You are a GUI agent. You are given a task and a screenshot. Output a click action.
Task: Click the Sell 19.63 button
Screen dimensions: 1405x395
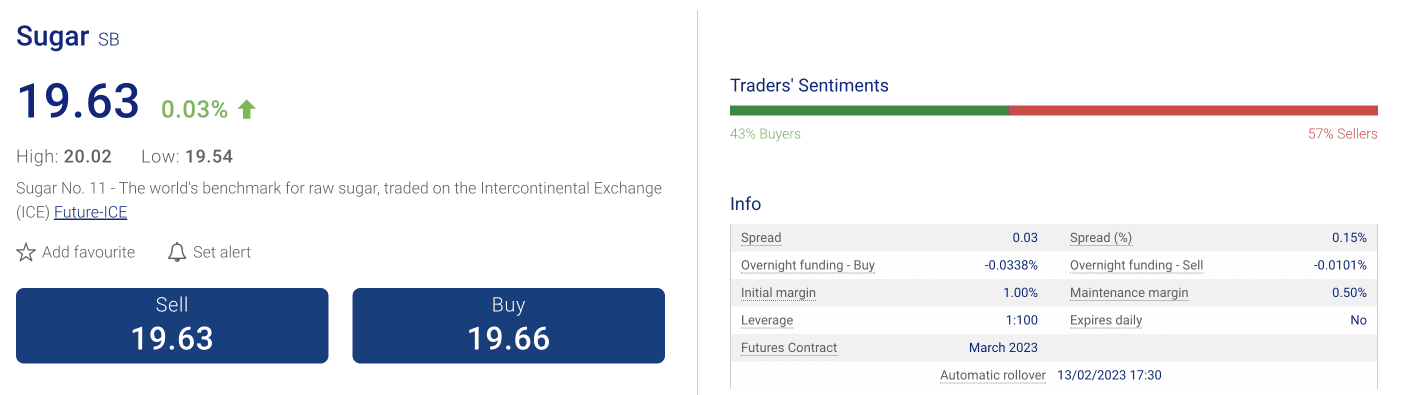pyautogui.click(x=172, y=325)
